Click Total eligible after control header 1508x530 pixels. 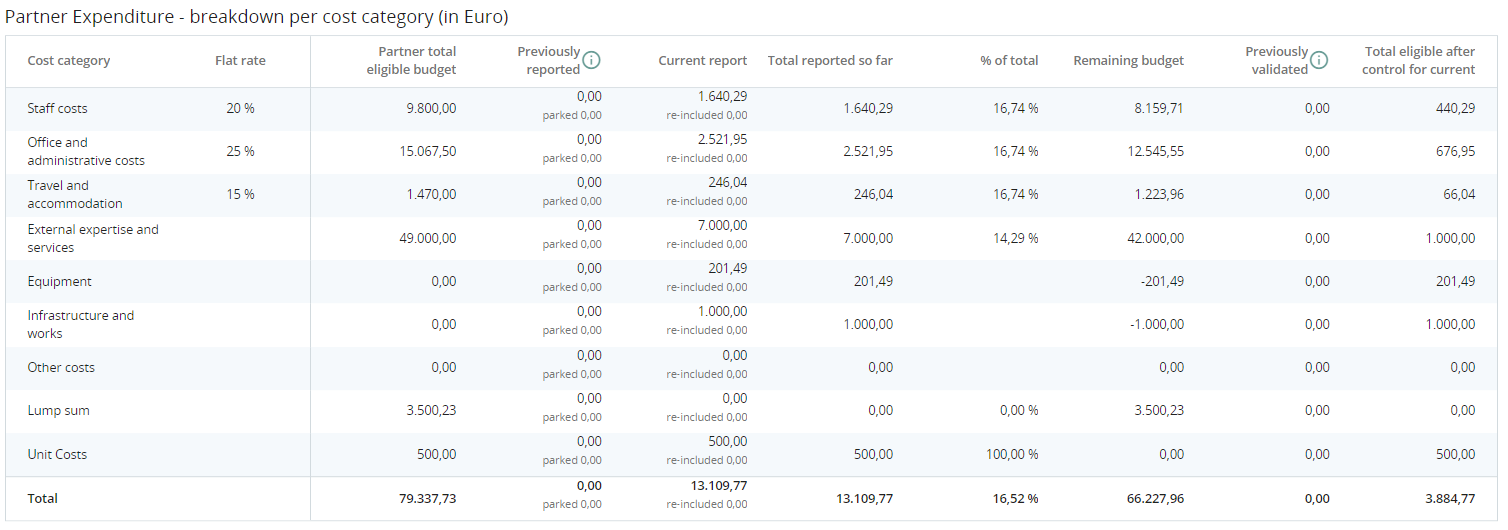(x=1418, y=61)
